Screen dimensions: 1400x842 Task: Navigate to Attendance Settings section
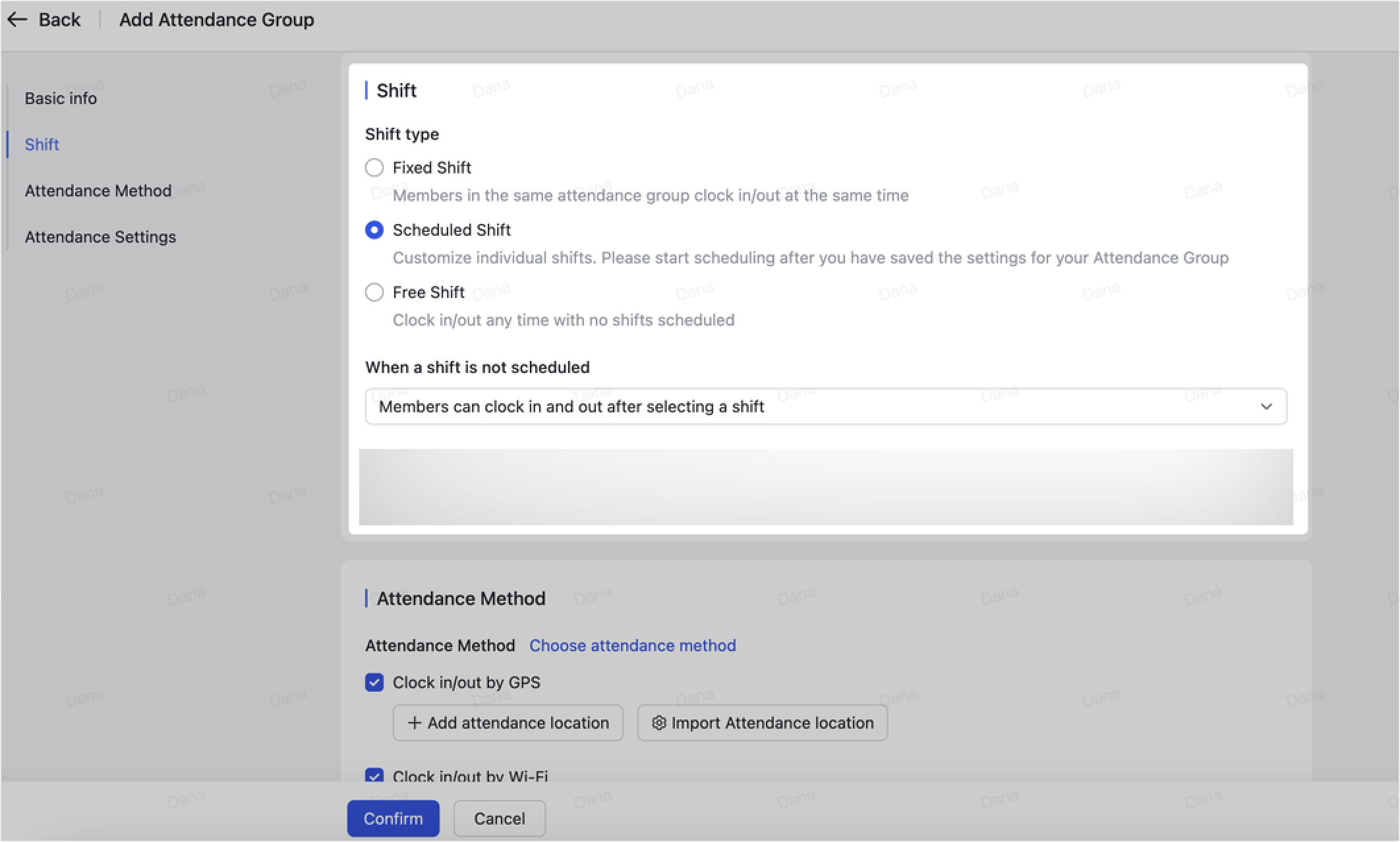pos(100,237)
